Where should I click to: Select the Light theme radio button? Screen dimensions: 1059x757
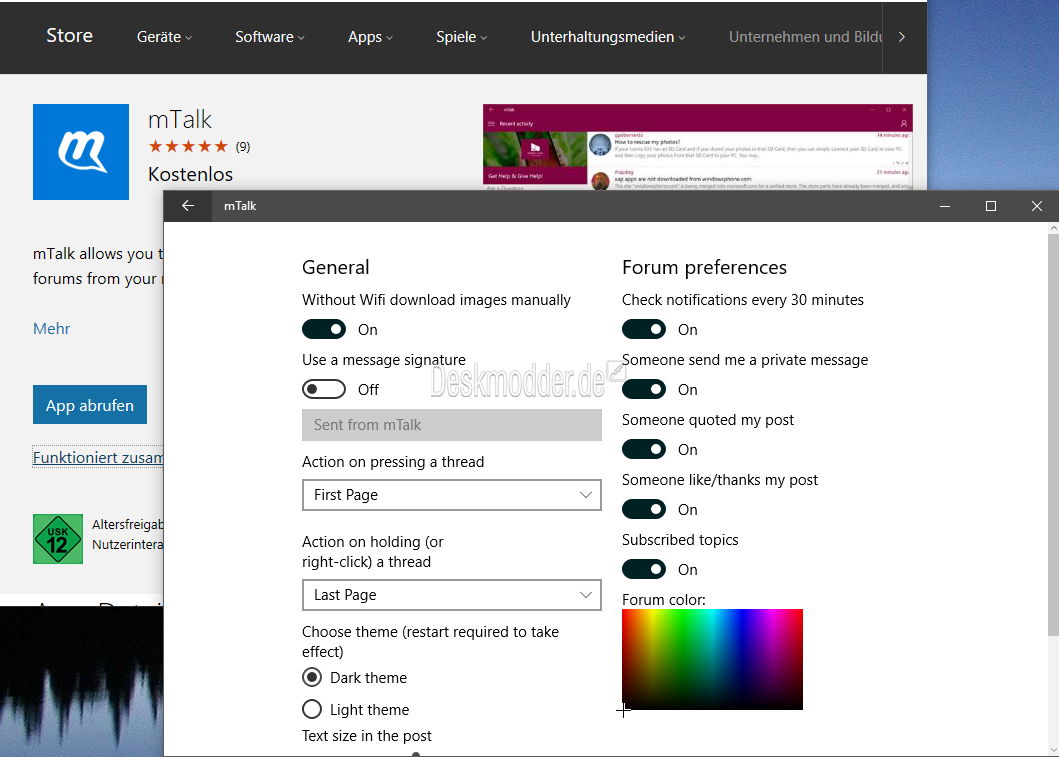point(312,709)
